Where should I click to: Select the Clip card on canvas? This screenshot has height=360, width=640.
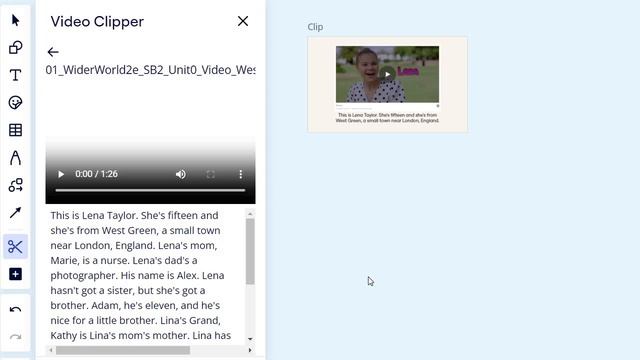point(387,84)
